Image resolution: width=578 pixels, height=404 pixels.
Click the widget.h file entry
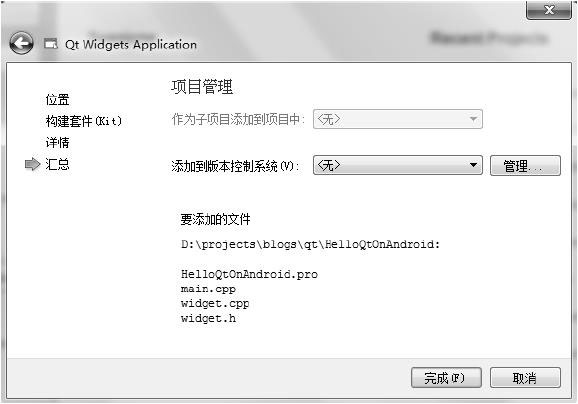[x=208, y=318]
